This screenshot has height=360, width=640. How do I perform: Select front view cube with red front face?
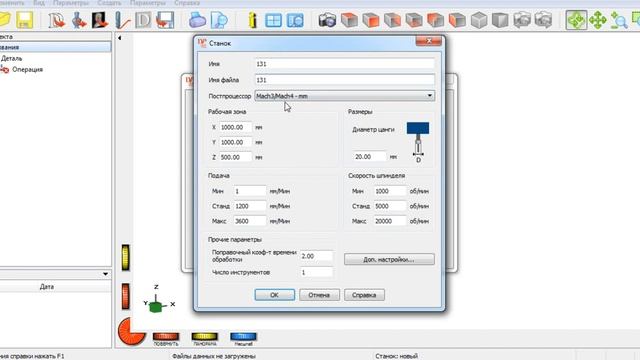371,20
